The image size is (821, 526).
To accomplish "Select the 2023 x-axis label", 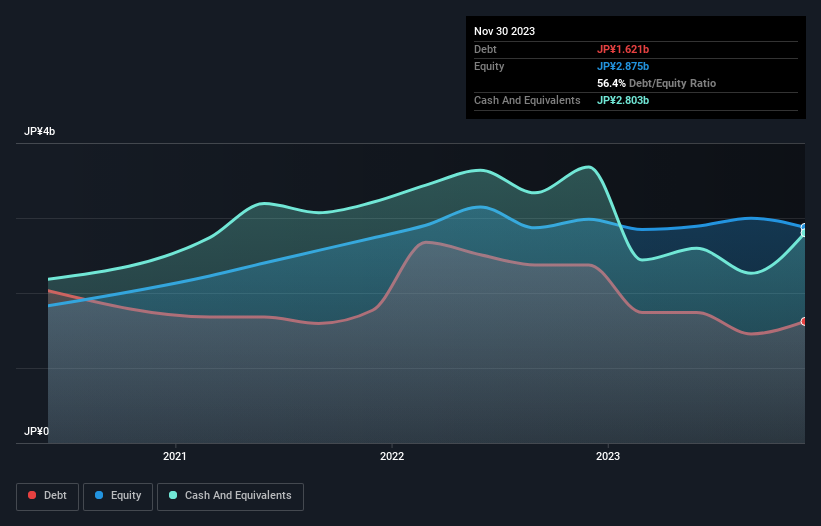I will coord(608,456).
